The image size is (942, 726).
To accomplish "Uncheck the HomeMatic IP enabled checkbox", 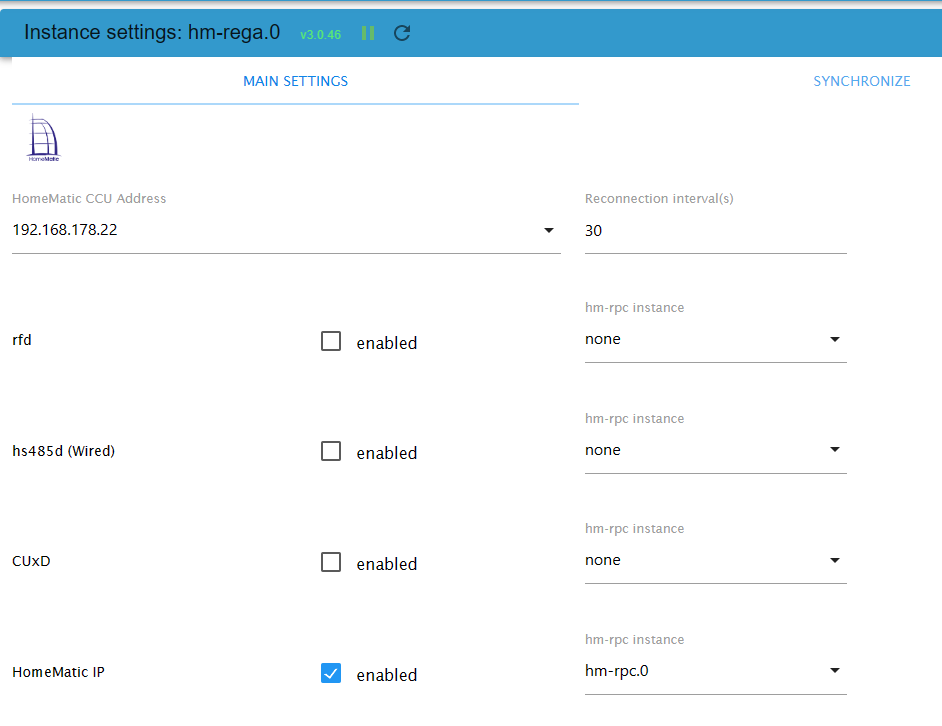I will pyautogui.click(x=331, y=673).
